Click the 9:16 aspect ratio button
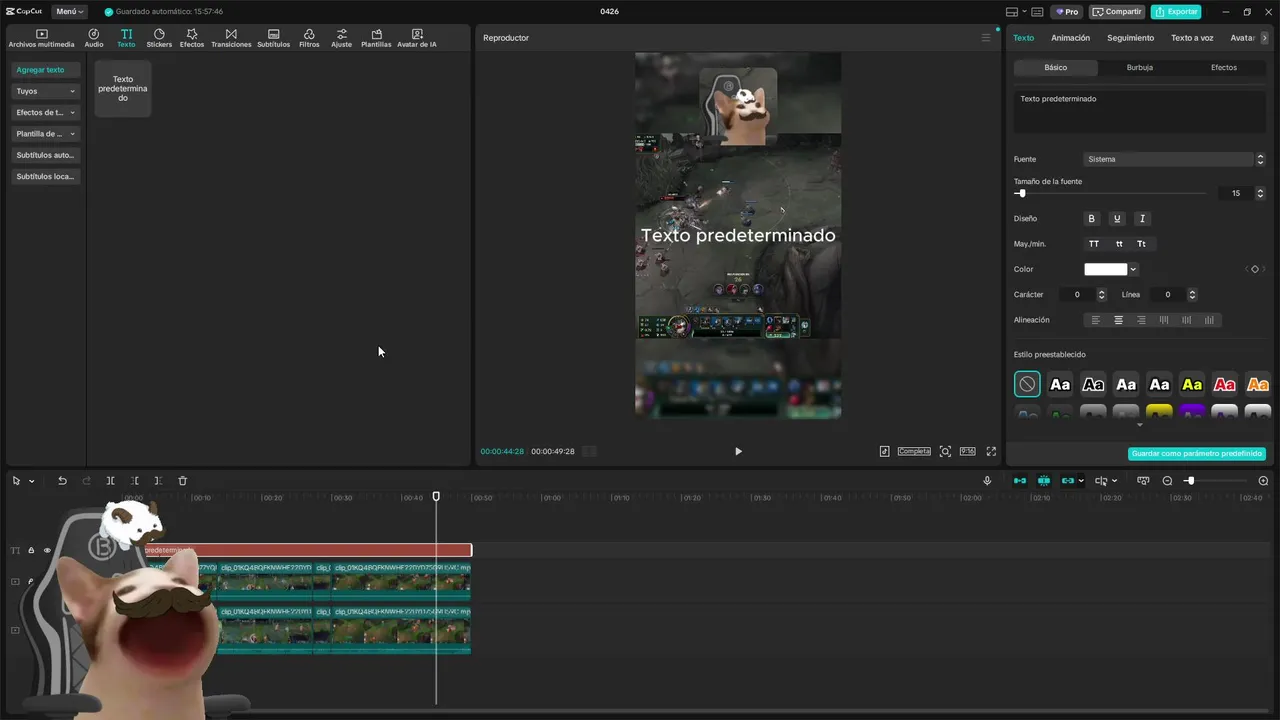The image size is (1280, 720). coord(967,451)
